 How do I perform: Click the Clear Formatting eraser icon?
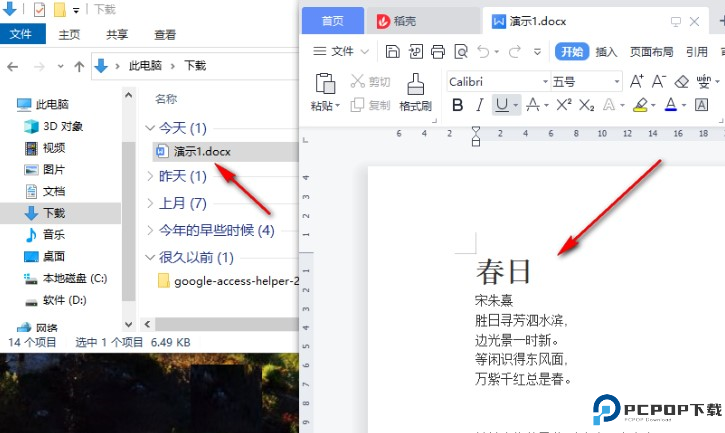682,82
